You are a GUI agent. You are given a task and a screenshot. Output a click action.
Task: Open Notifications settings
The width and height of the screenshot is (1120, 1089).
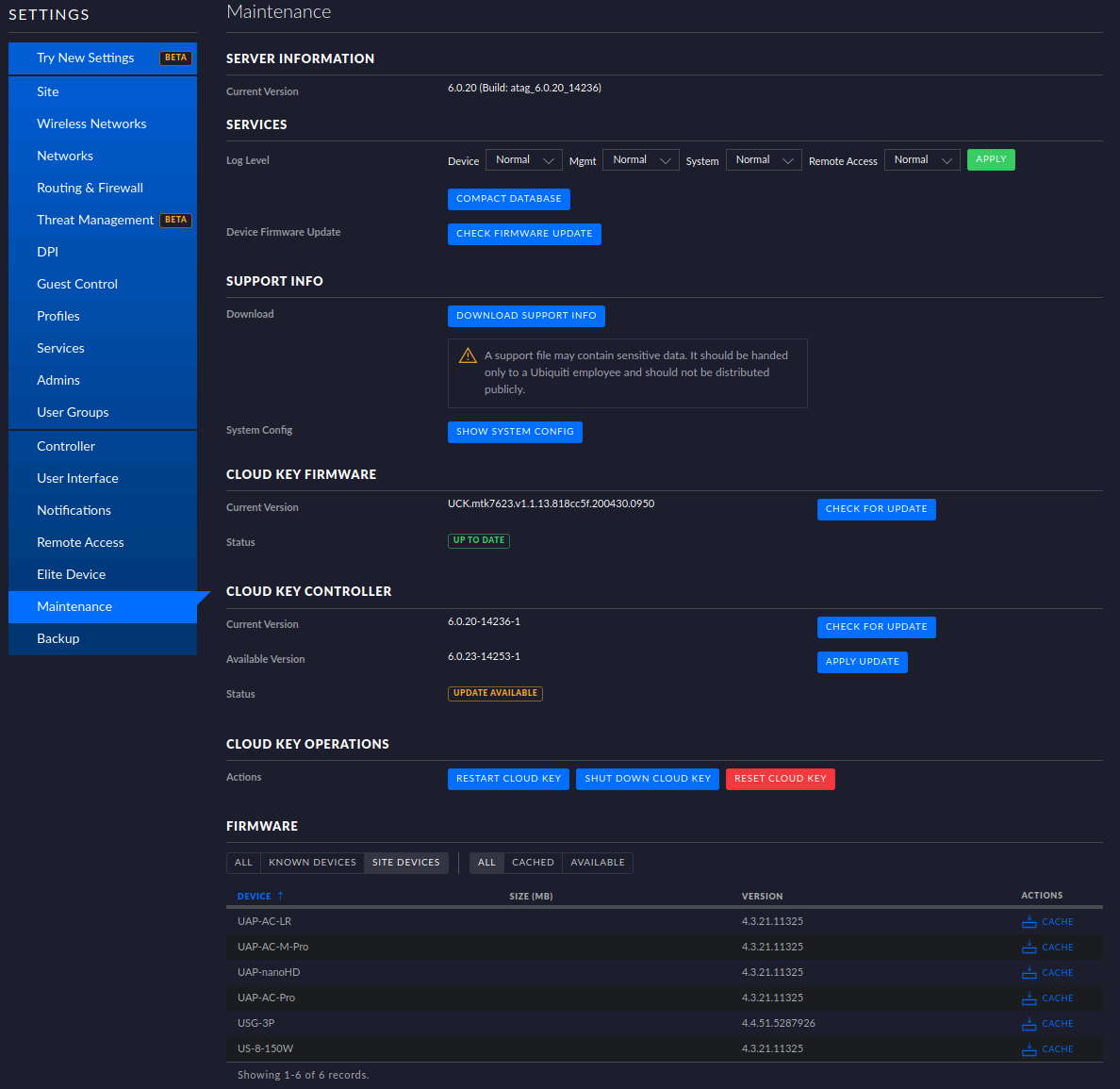click(103, 511)
